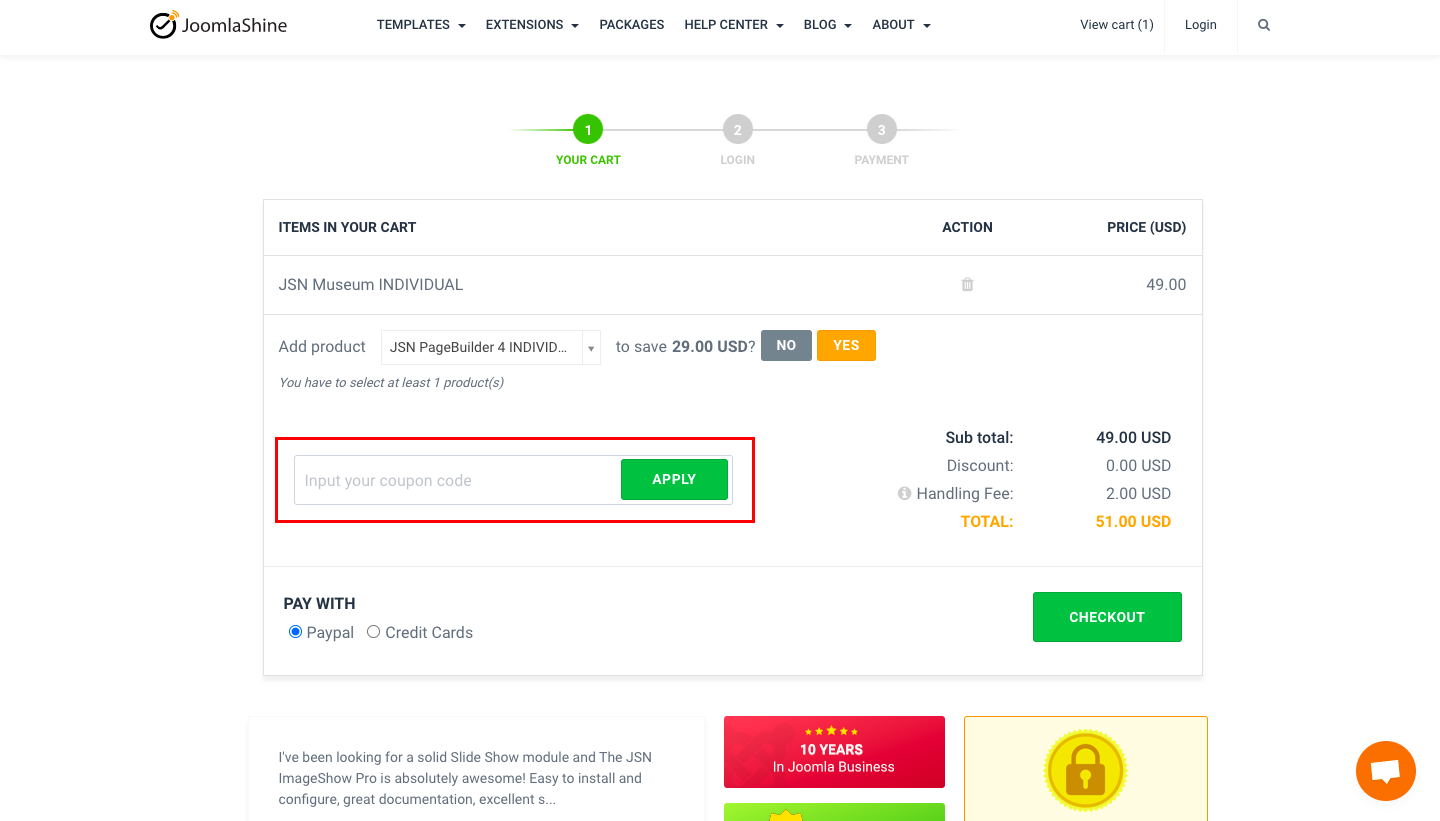Open the Add product dropdown

pos(491,348)
